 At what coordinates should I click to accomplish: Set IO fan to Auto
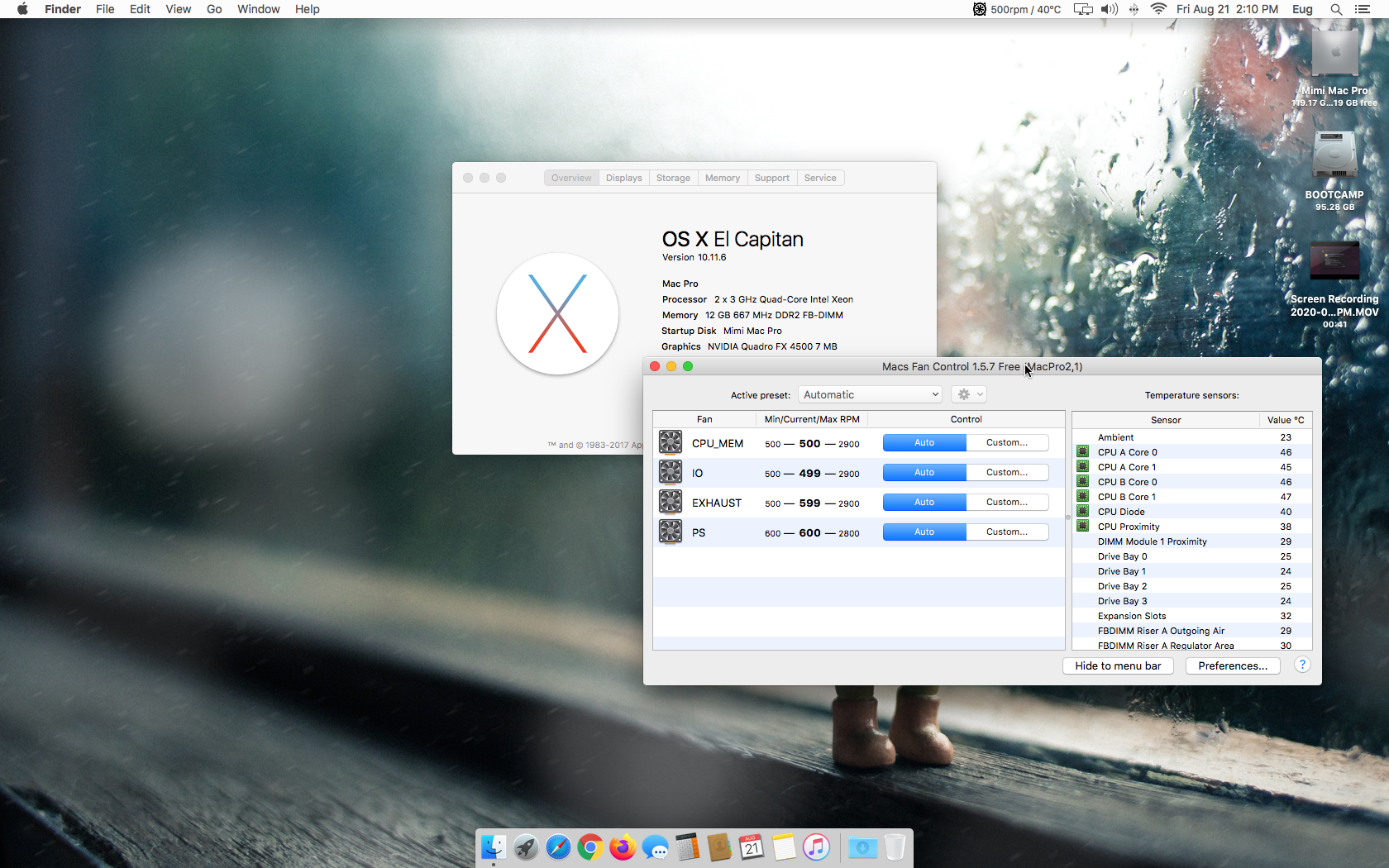point(924,472)
